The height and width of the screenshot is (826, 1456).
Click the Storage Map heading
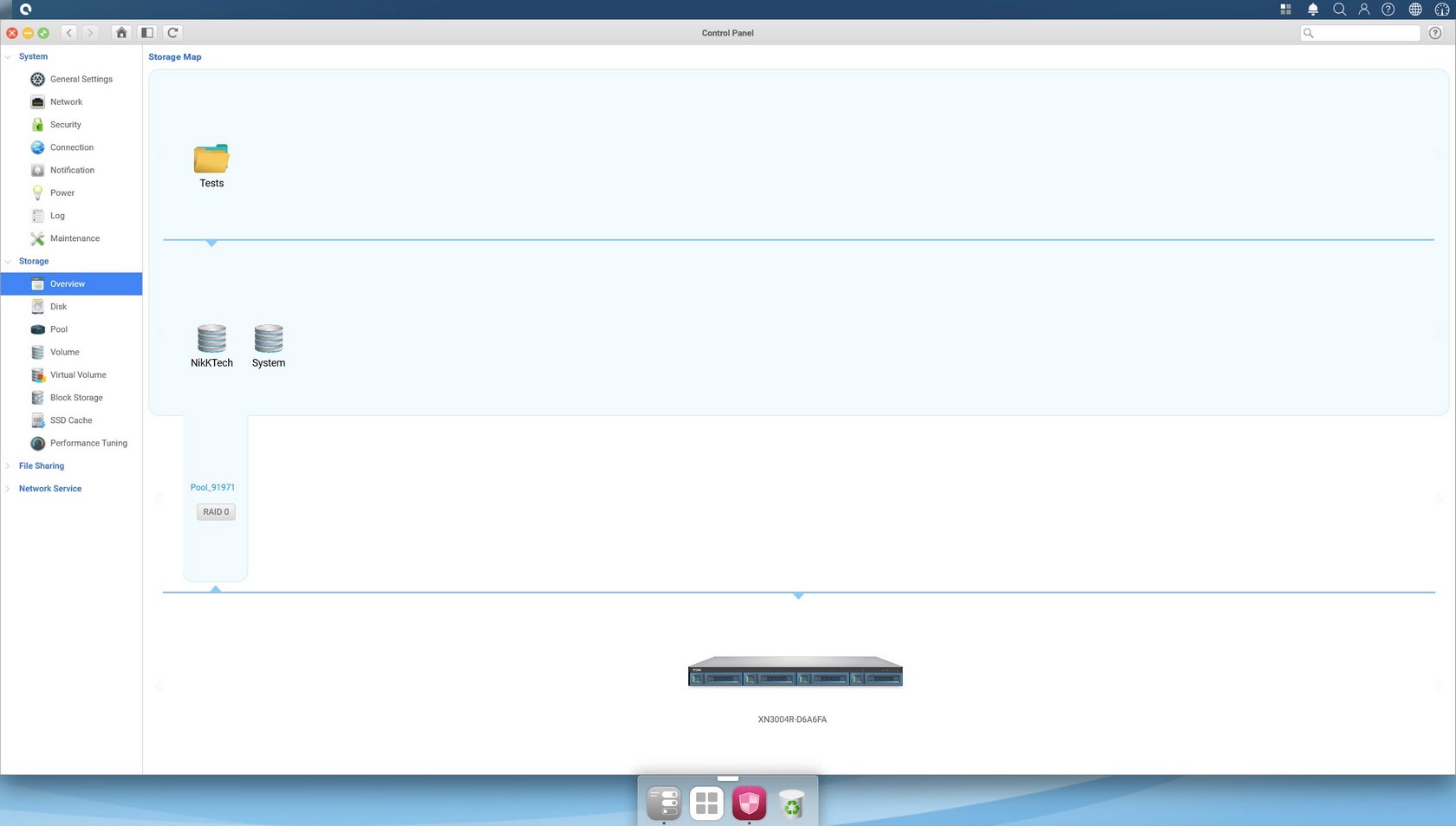[x=175, y=57]
